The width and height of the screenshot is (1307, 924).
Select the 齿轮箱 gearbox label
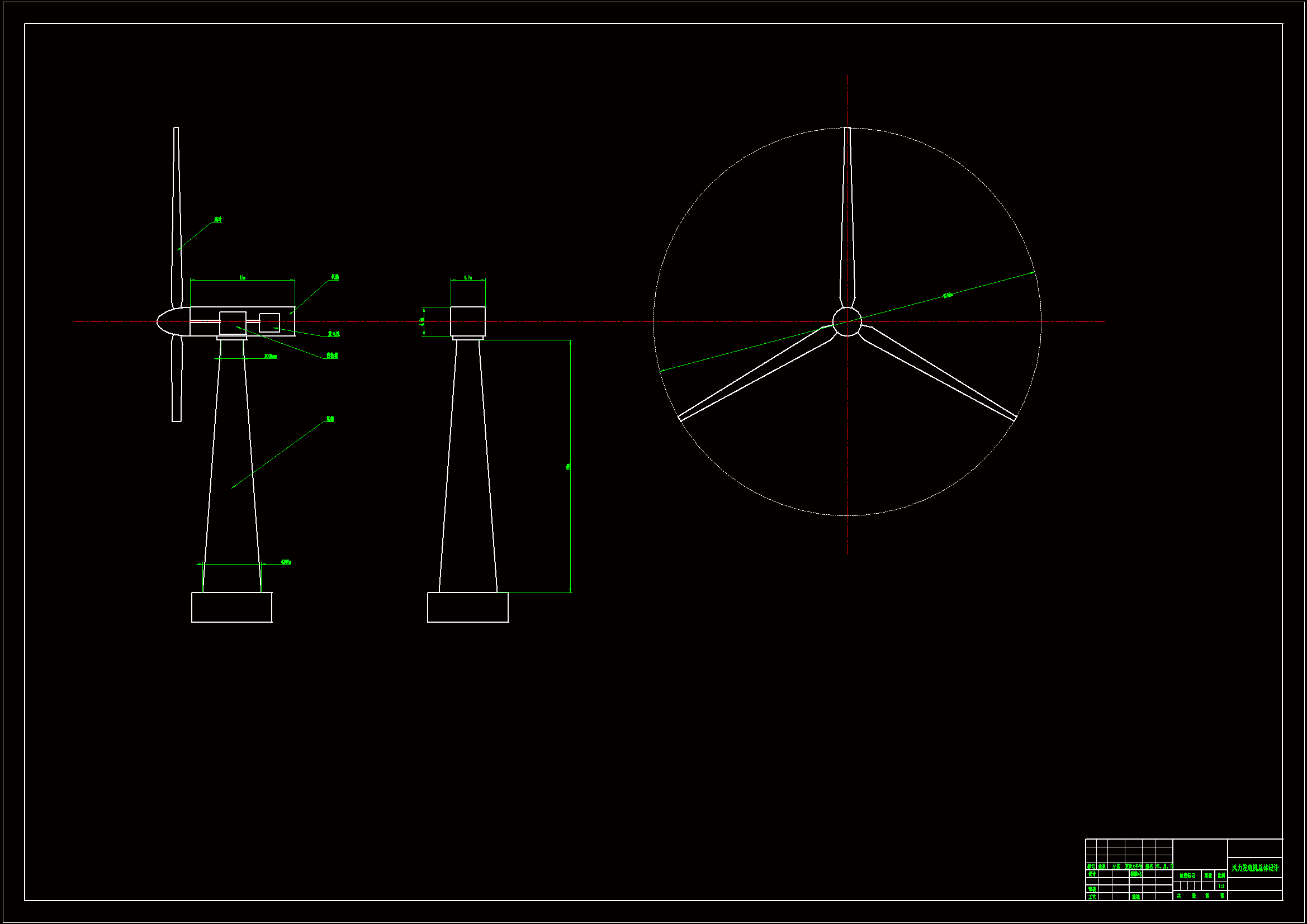[332, 356]
